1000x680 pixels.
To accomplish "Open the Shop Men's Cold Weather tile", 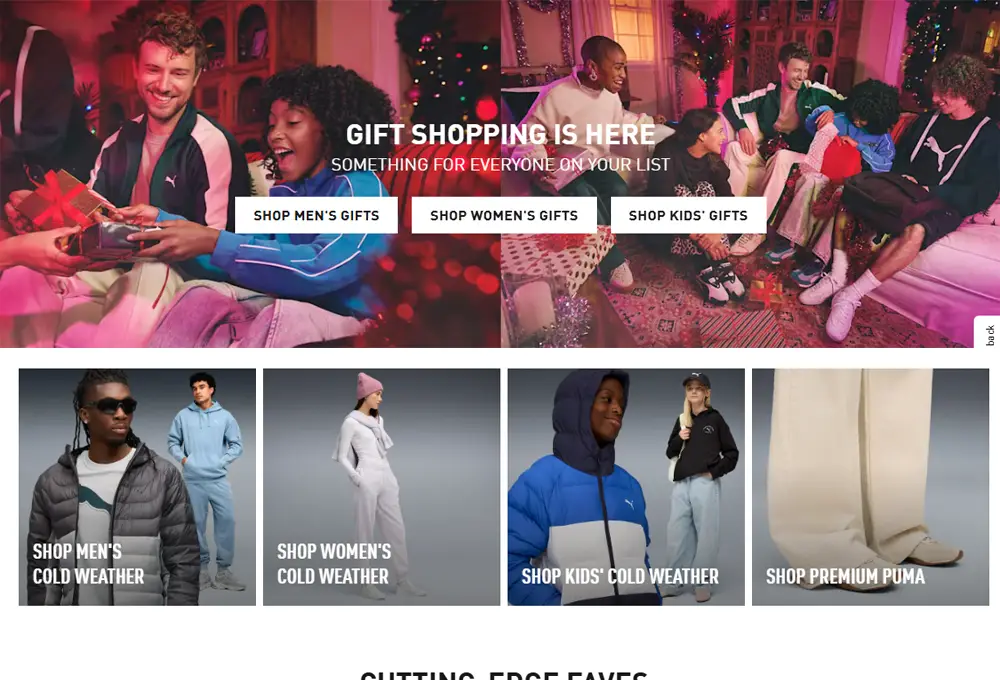I will pyautogui.click(x=137, y=487).
